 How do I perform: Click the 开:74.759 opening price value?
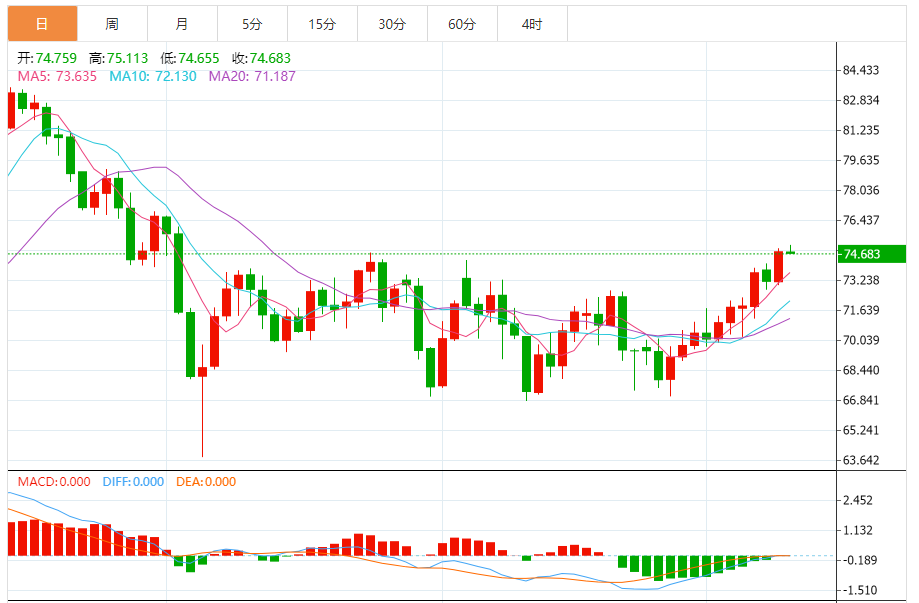tap(47, 58)
